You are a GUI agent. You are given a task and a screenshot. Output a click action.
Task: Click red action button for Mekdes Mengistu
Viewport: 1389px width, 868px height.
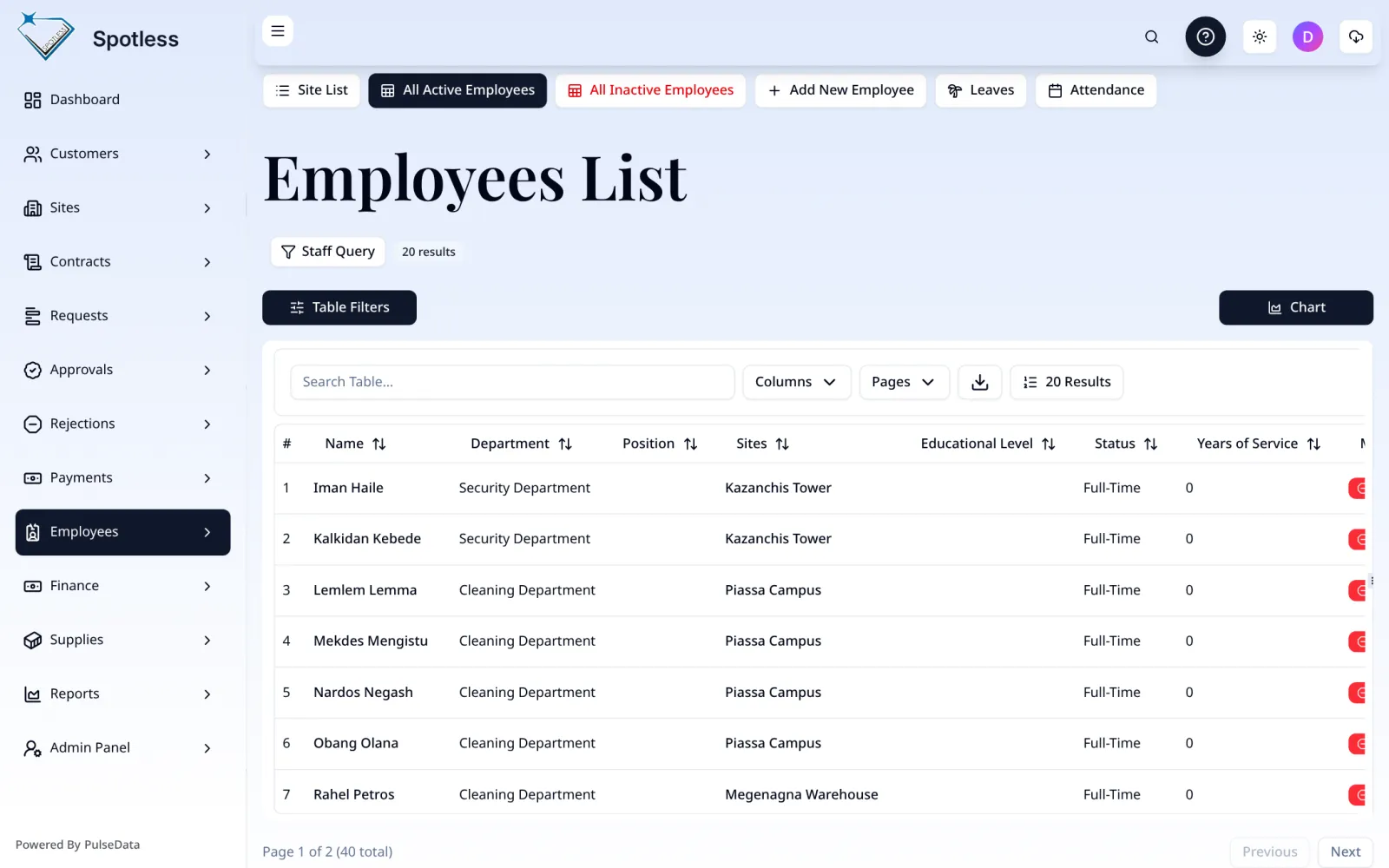pyautogui.click(x=1357, y=641)
